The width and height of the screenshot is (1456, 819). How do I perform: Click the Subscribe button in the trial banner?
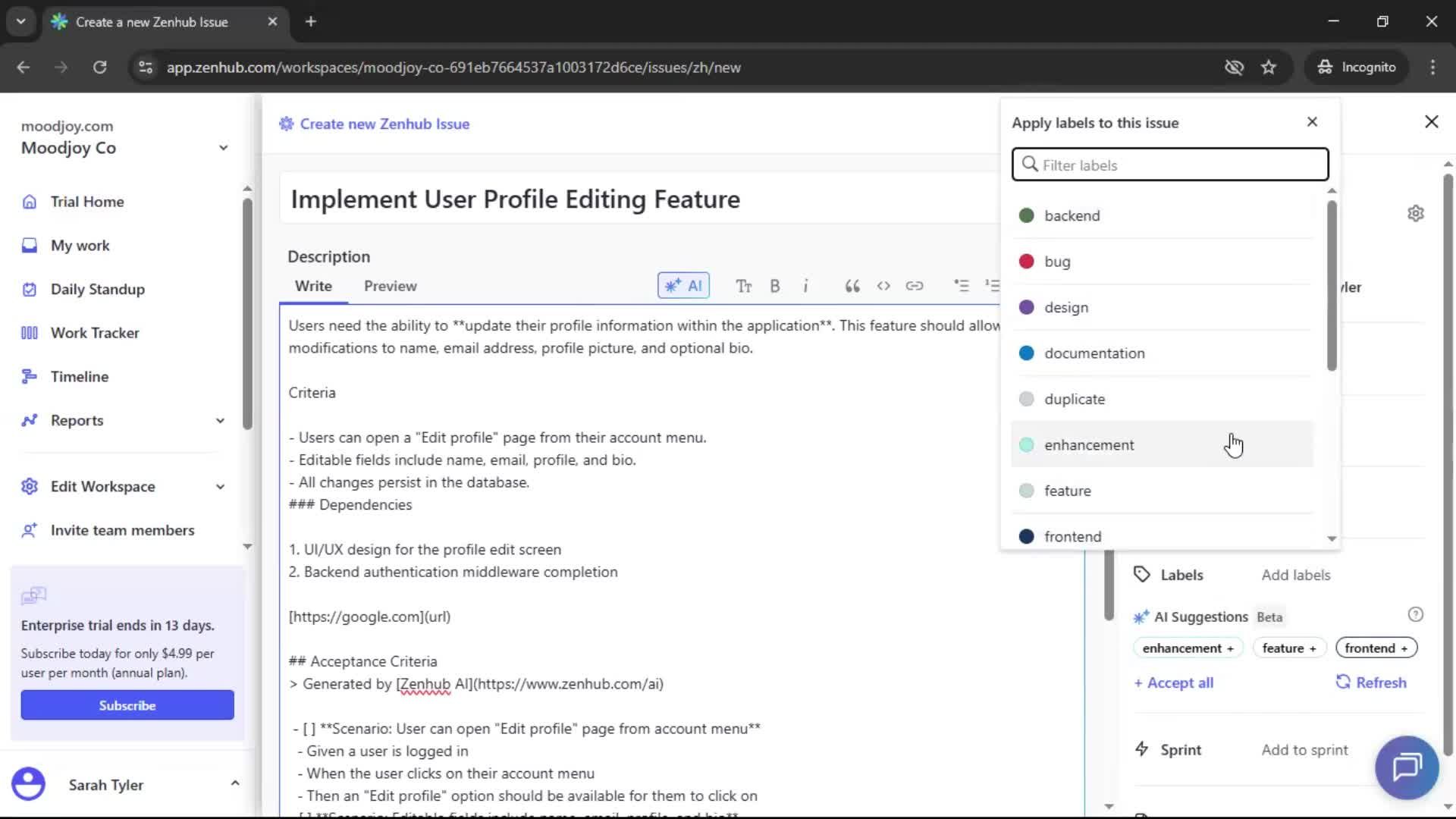tap(127, 704)
